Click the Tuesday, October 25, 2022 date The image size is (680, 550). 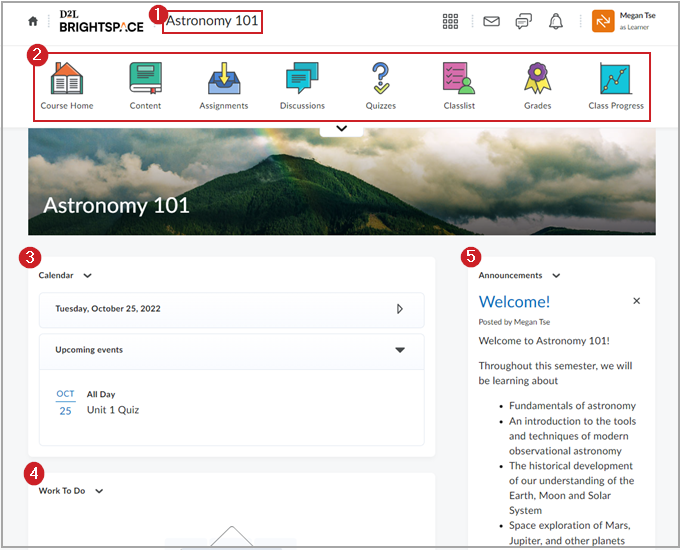(108, 309)
